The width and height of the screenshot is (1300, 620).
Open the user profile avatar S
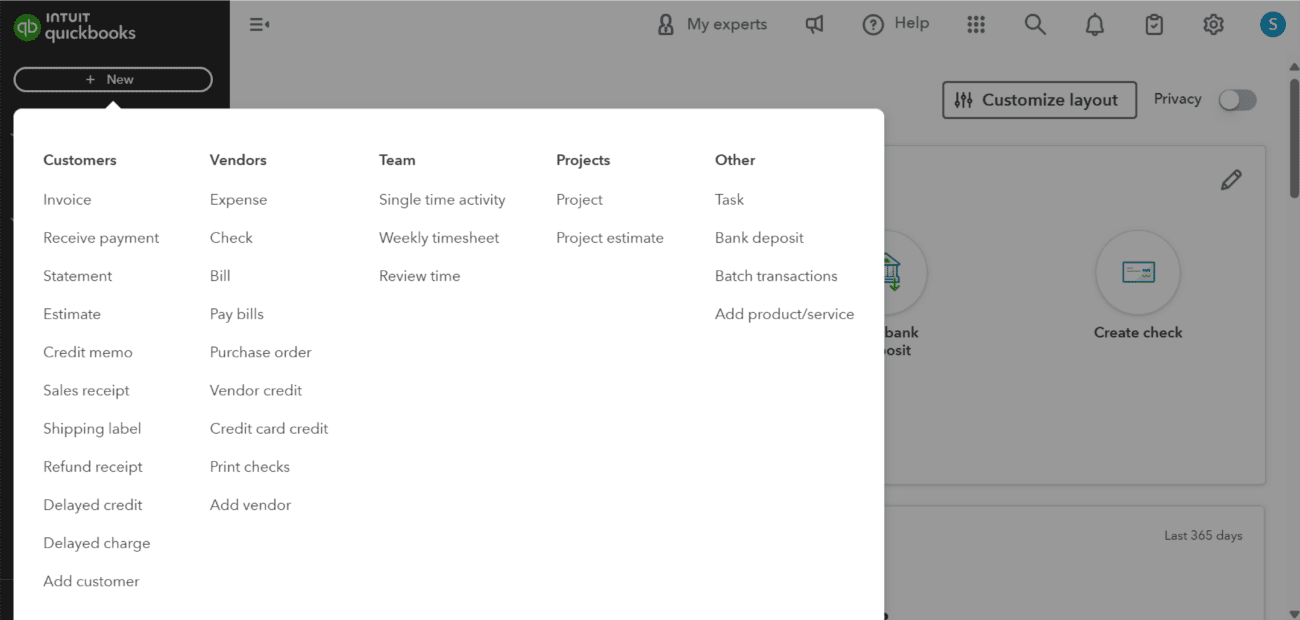[1272, 24]
